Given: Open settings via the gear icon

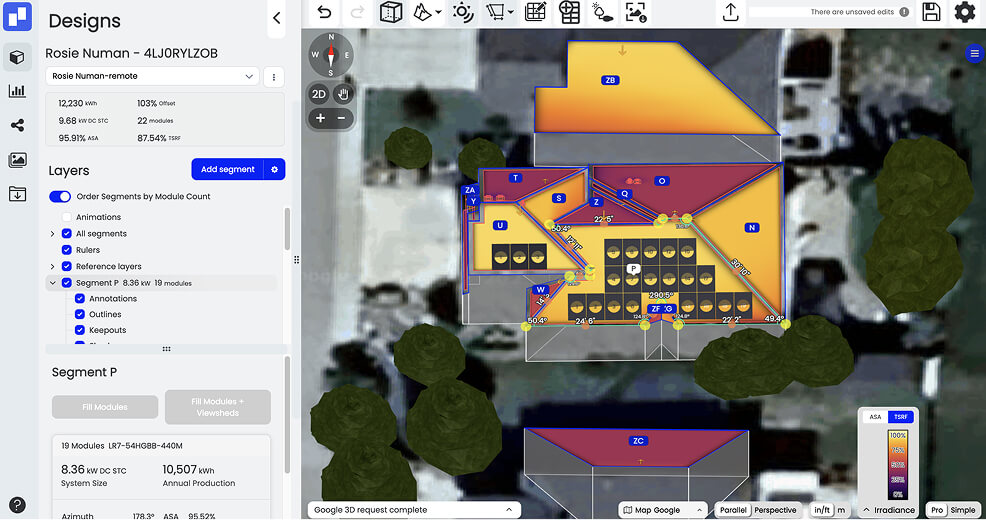Looking at the screenshot, I should tap(965, 12).
